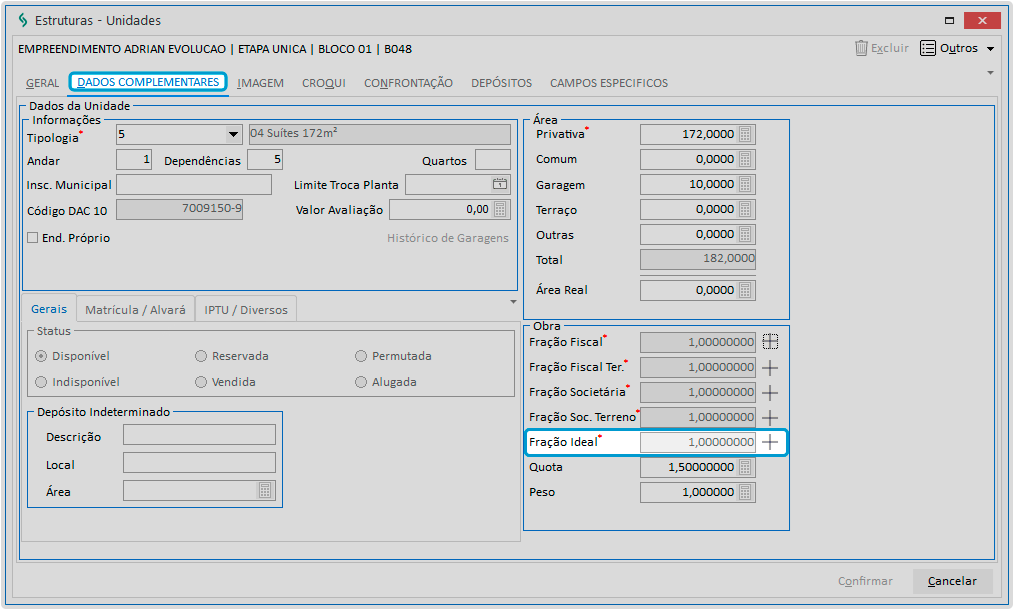
Task: Open the Matrícula / Alvará tab
Action: [135, 310]
